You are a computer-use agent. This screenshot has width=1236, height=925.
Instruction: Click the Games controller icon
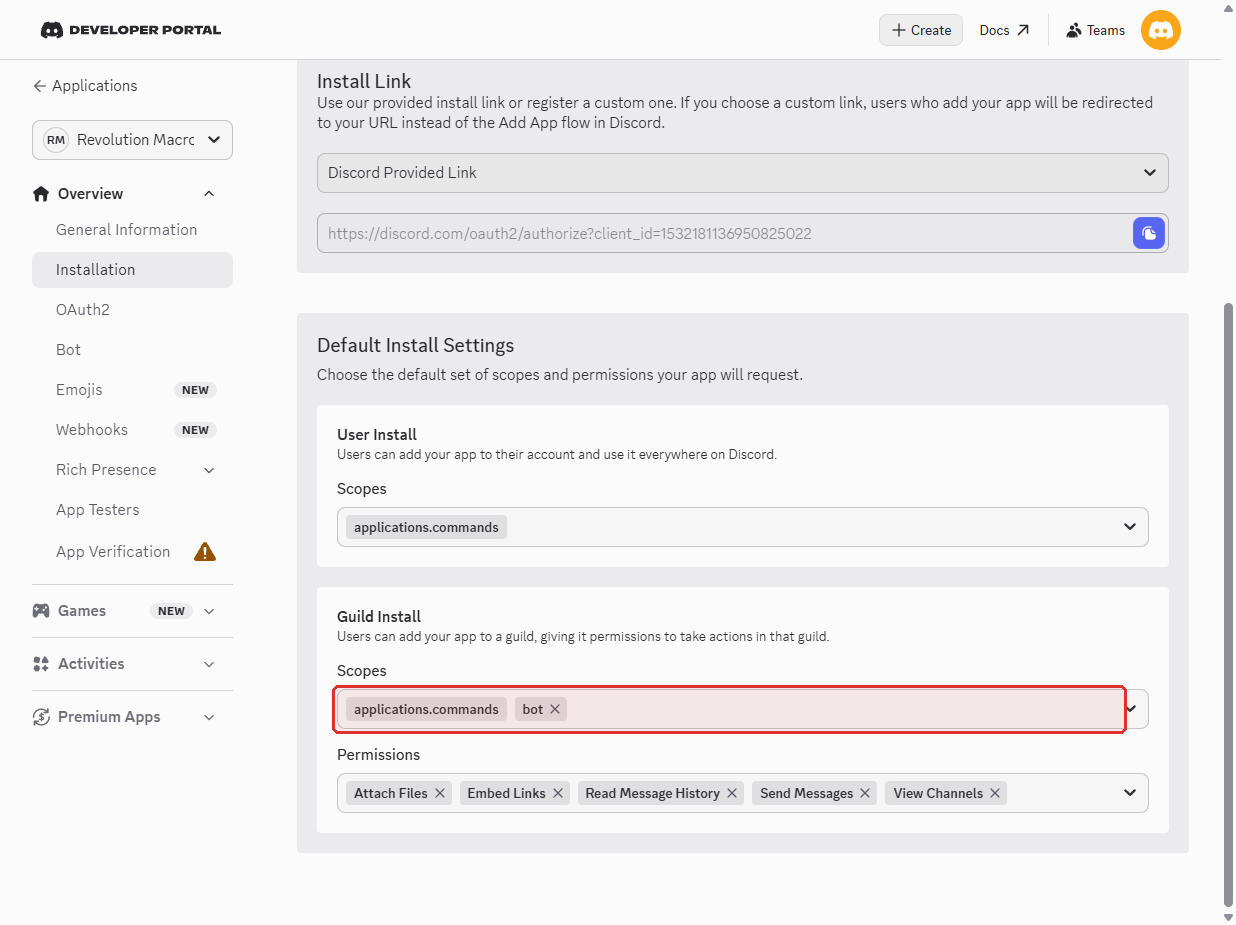pos(41,611)
